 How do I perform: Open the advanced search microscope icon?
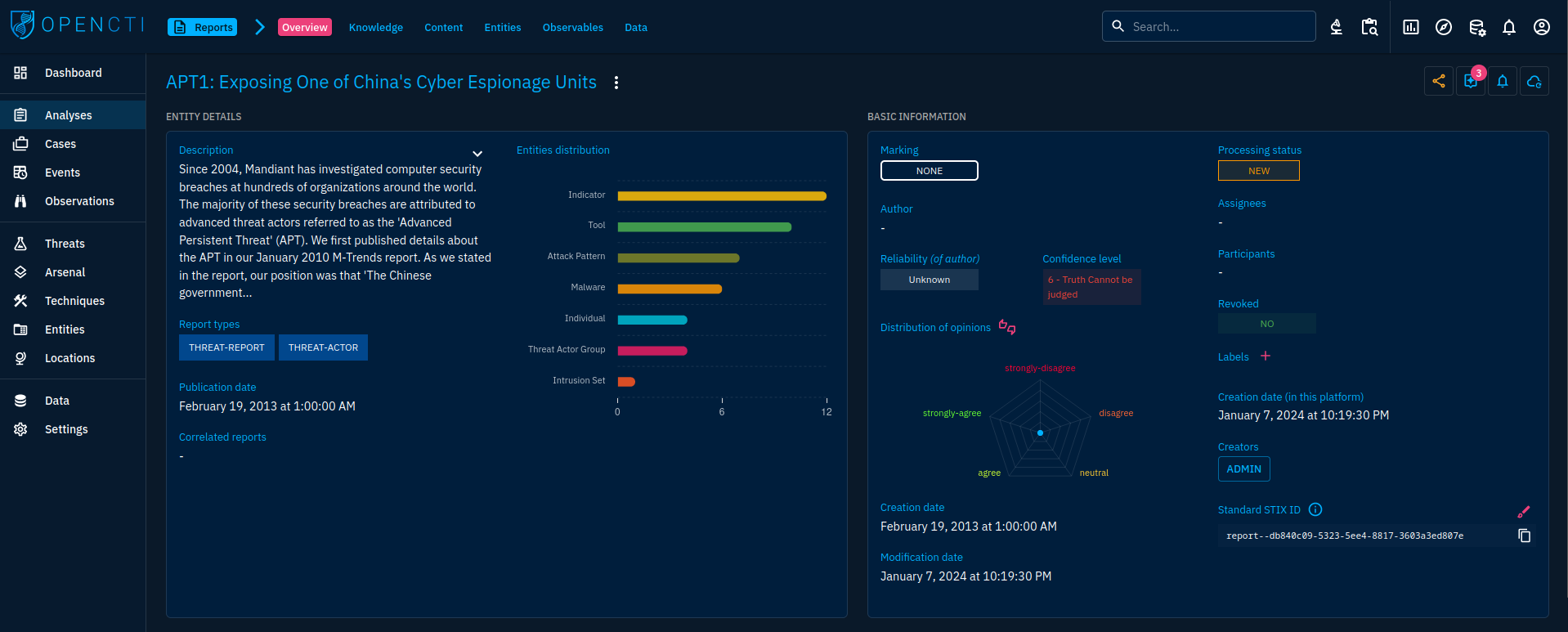pyautogui.click(x=1337, y=27)
